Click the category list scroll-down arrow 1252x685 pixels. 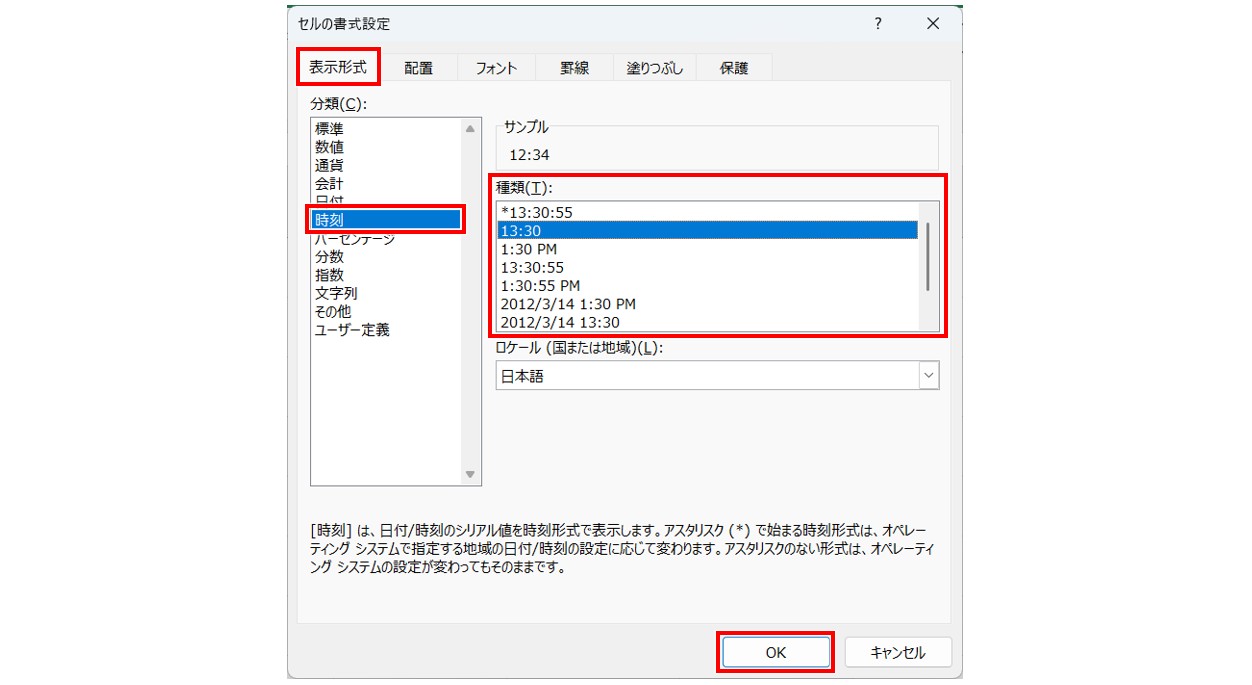coord(470,475)
